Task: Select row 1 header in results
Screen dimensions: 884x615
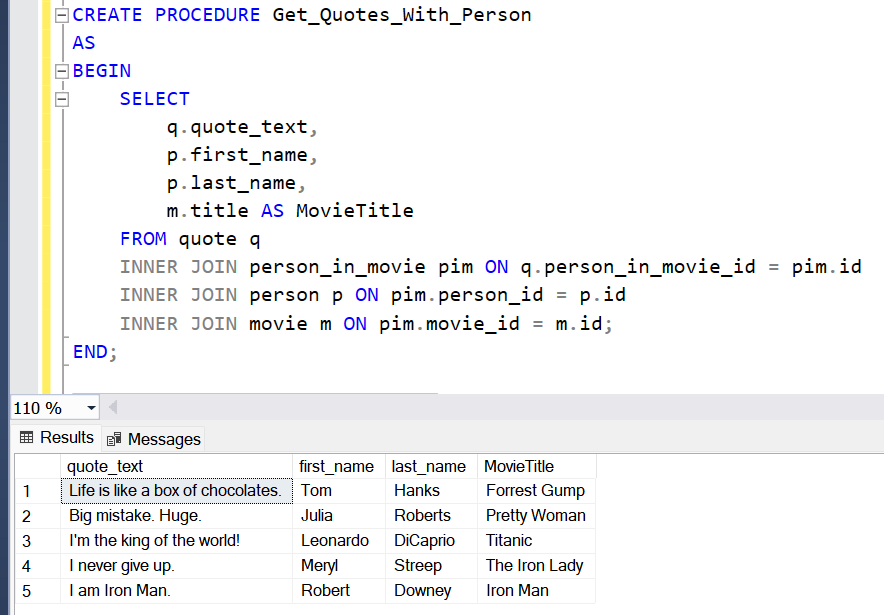Action: coord(38,491)
